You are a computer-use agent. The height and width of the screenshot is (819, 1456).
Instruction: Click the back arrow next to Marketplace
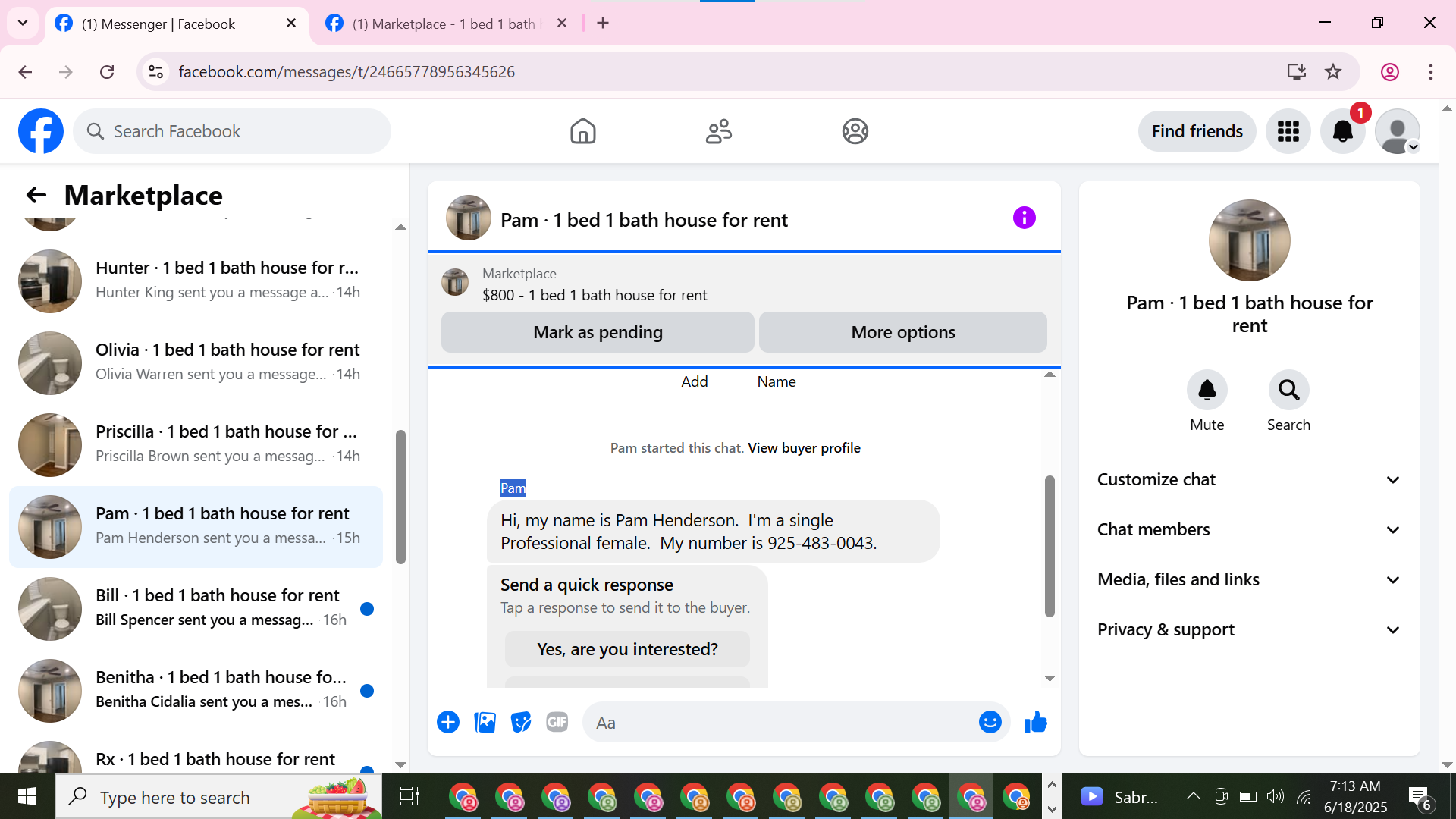tap(36, 195)
